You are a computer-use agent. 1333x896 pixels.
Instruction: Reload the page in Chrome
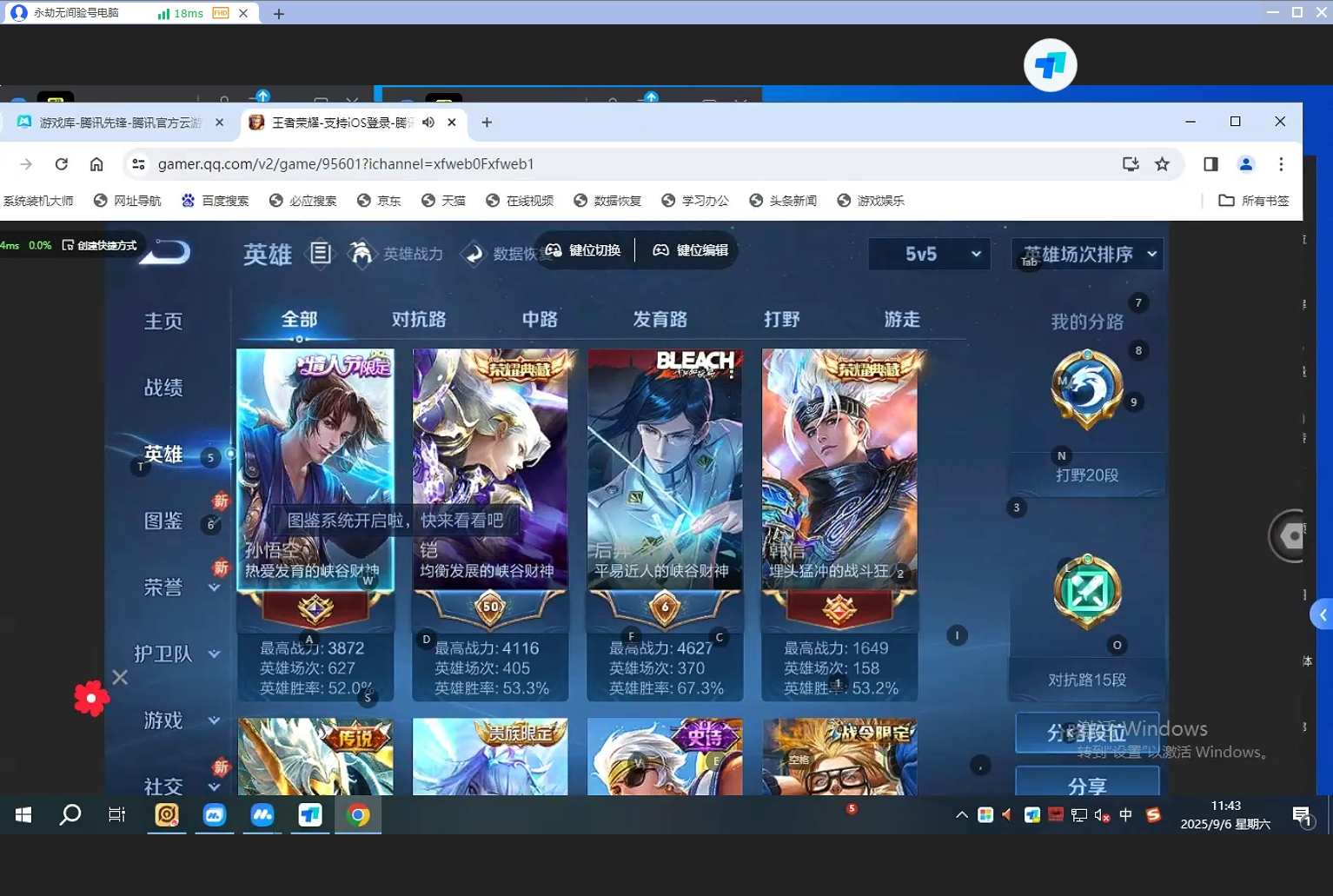tap(61, 164)
